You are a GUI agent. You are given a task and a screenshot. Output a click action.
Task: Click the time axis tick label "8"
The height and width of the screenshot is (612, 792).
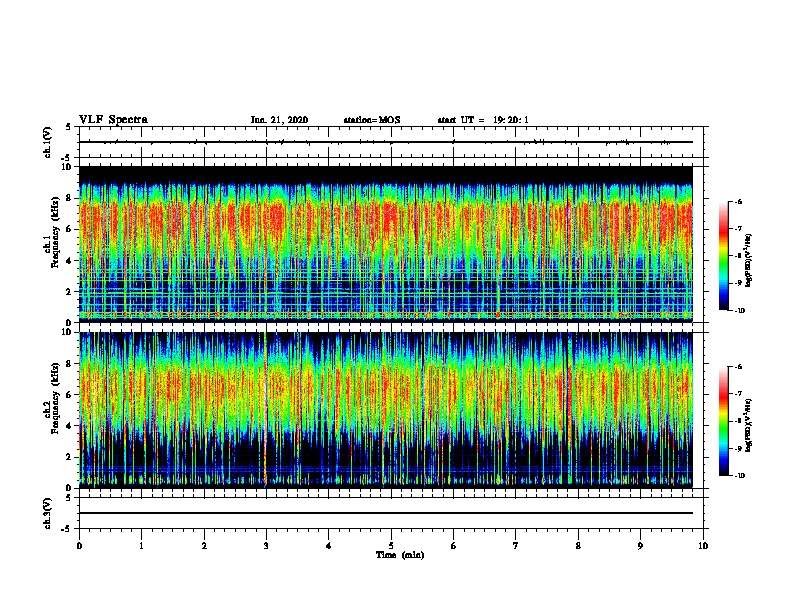[x=578, y=546]
